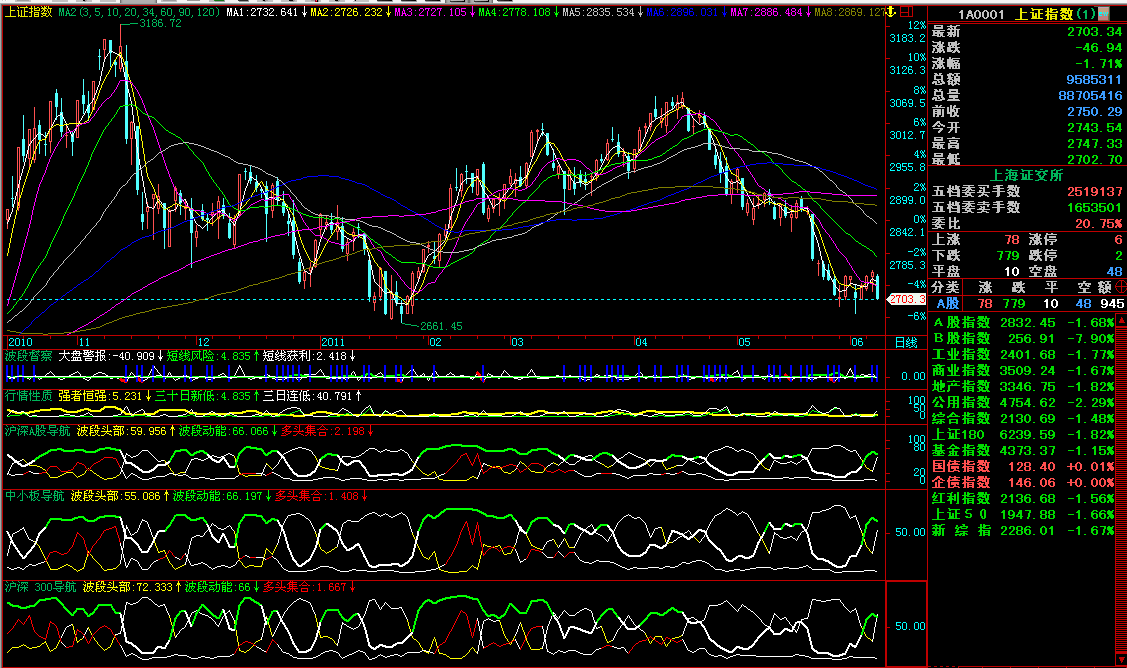Click the red up-arrow scroll icon beside A股指数

pos(1120,322)
